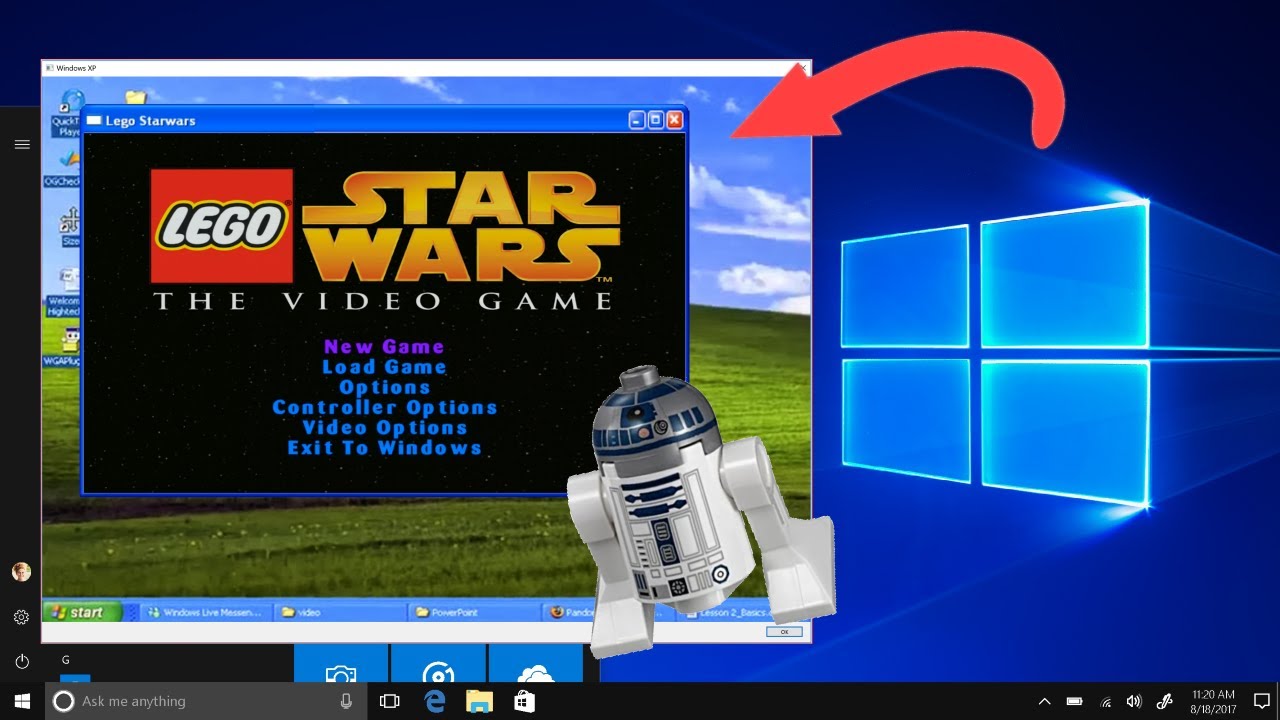
Task: Open Task View on the taskbar
Action: tap(390, 701)
